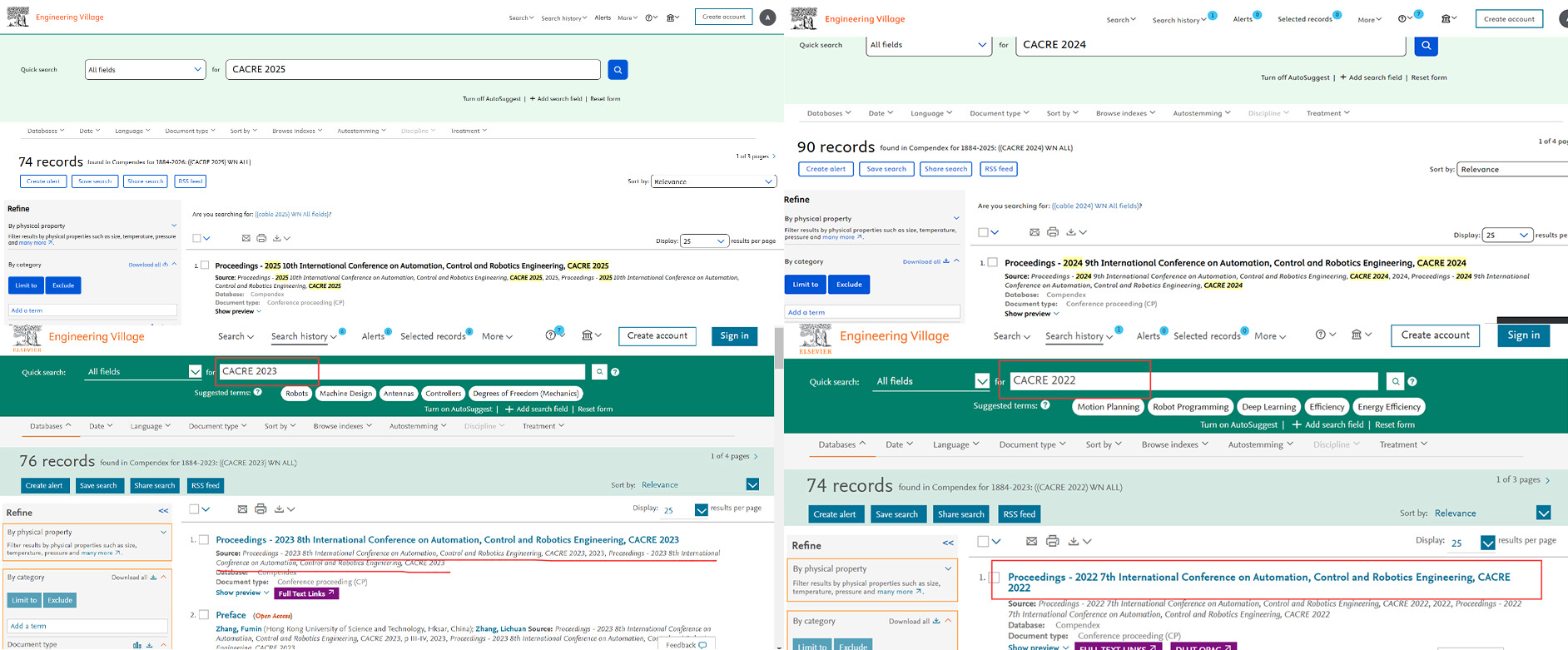Image resolution: width=1568 pixels, height=650 pixels.
Task: Open Browse indexes menu in CACRE 2022 window
Action: coord(1174,444)
